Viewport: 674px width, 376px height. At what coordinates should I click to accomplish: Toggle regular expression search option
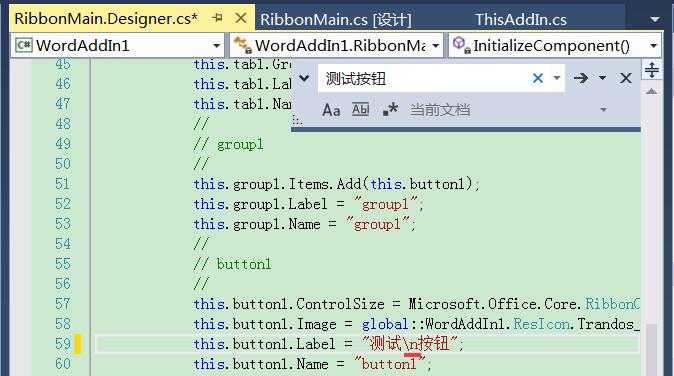tap(390, 110)
